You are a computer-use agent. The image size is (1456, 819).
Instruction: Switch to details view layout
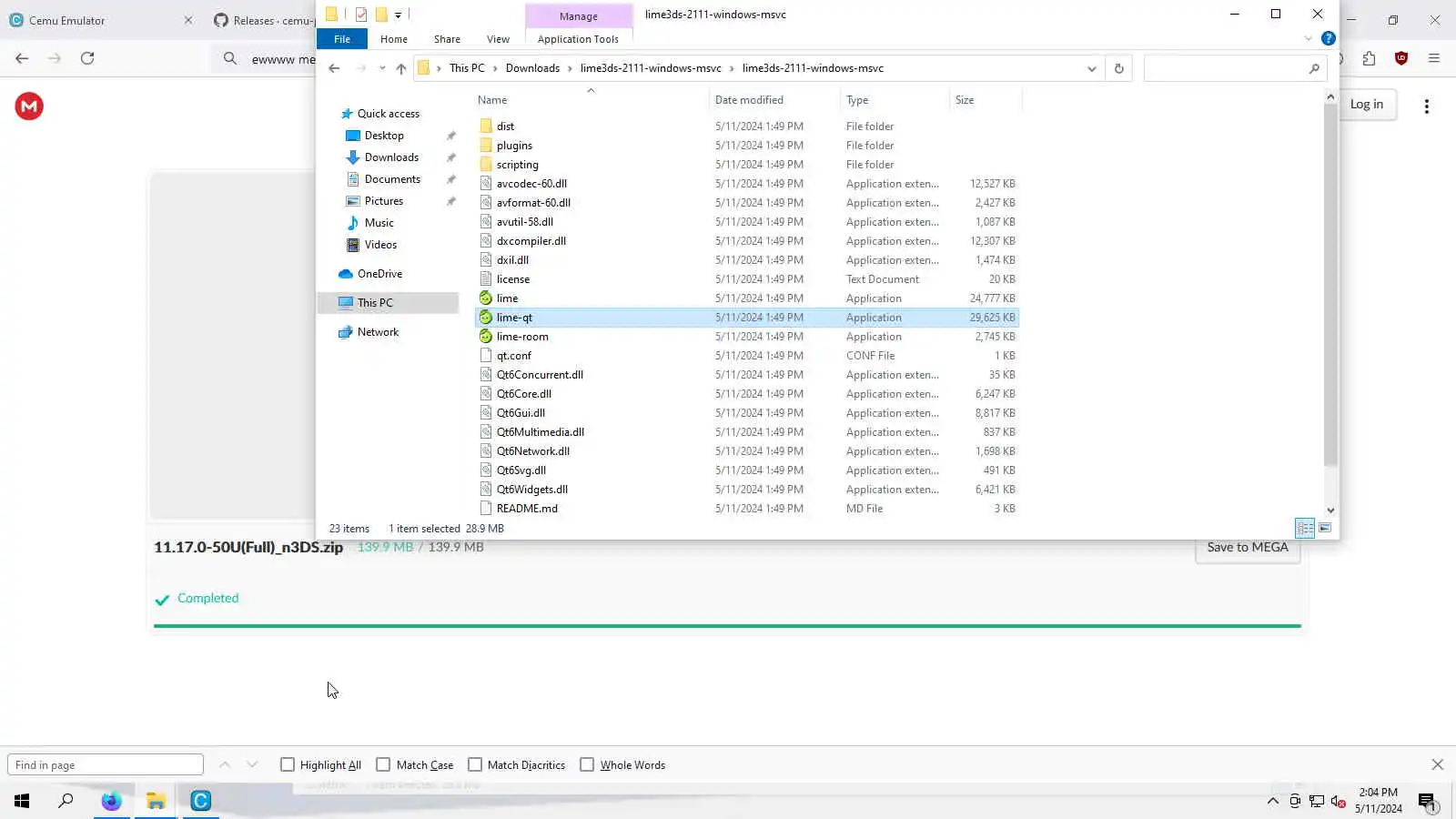pyautogui.click(x=1305, y=528)
